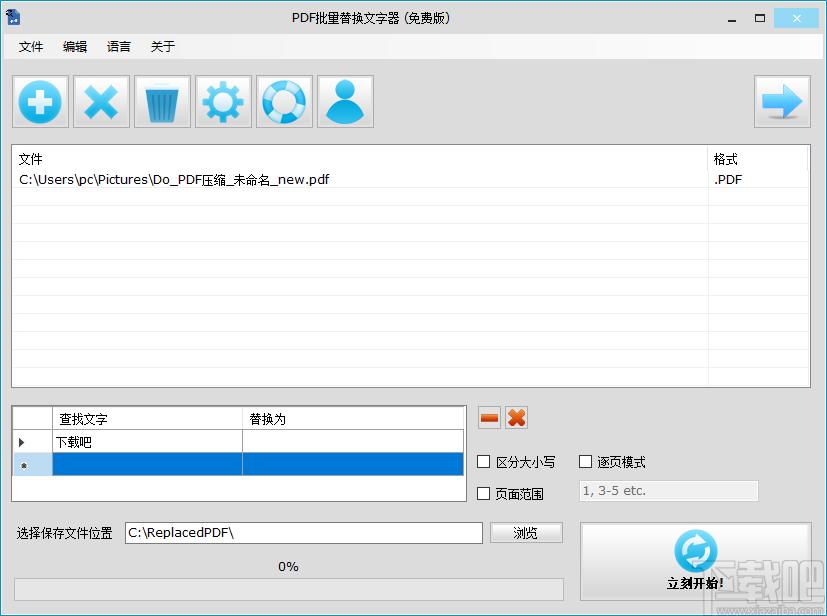Click the user profile icon
The height and width of the screenshot is (616, 827).
click(345, 101)
